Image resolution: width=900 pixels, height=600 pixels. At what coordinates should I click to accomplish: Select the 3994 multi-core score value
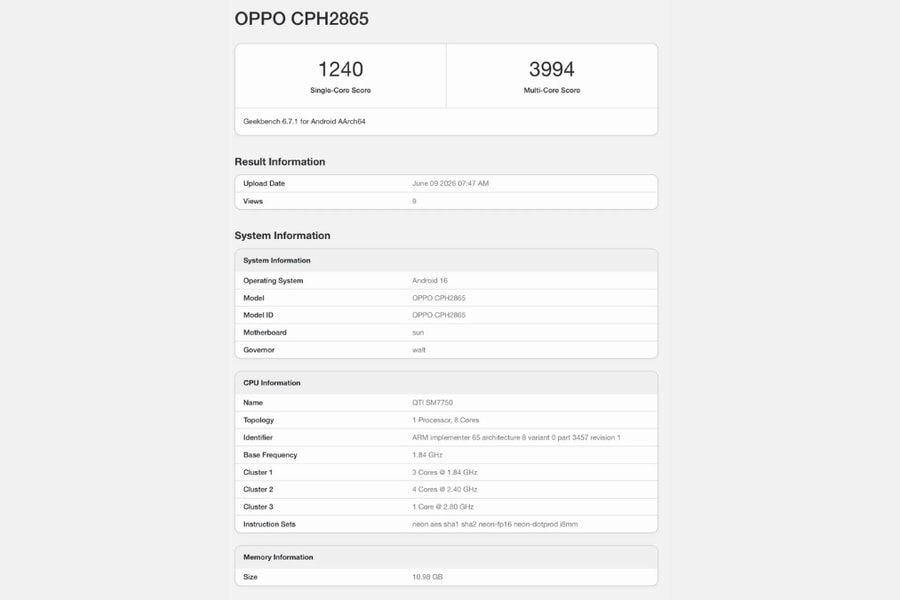552,69
